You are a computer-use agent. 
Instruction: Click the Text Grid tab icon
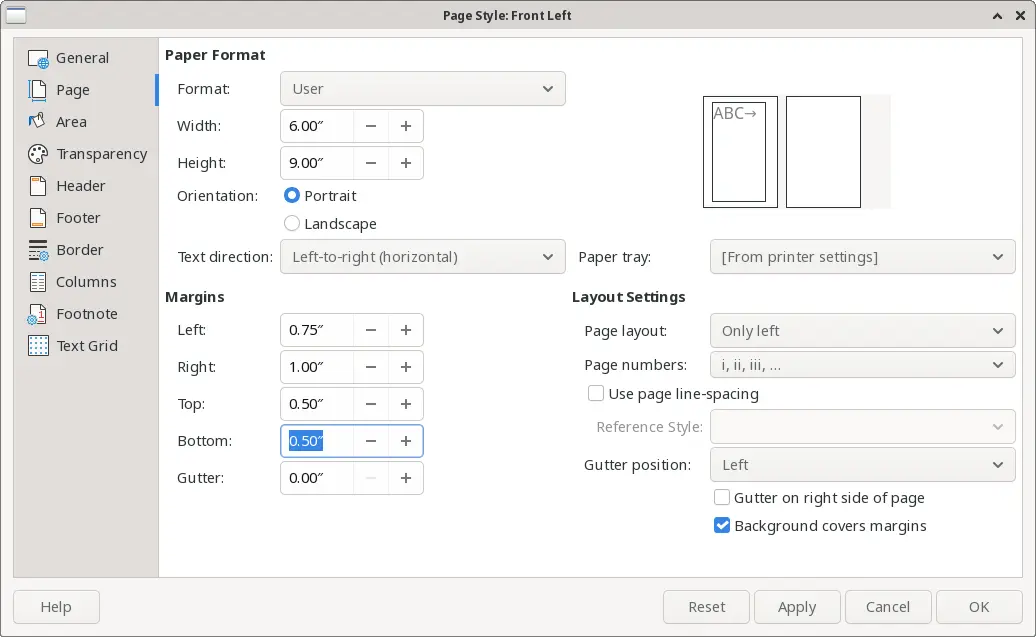coord(38,346)
